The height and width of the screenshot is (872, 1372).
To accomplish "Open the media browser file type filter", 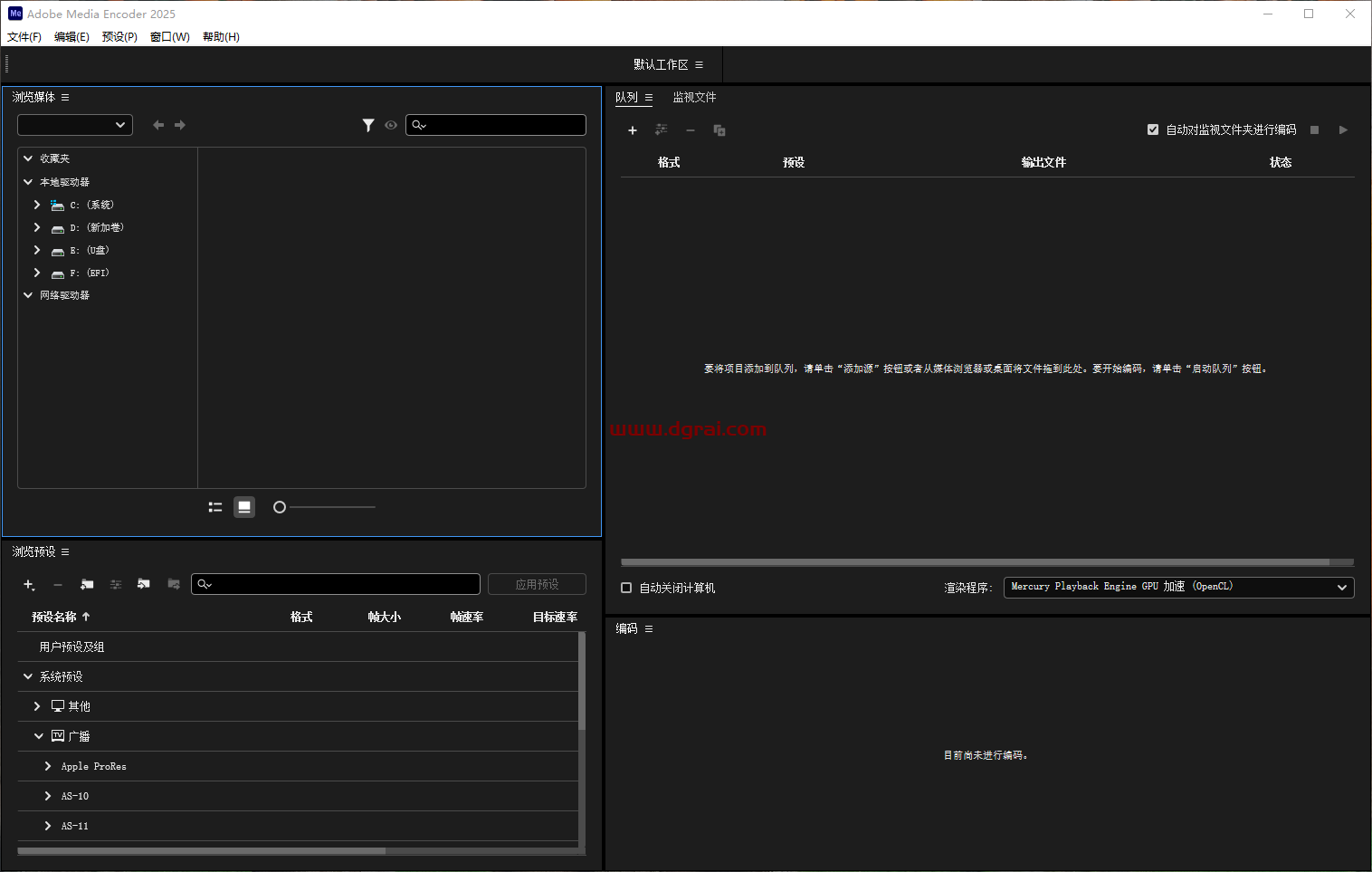I will tap(368, 125).
